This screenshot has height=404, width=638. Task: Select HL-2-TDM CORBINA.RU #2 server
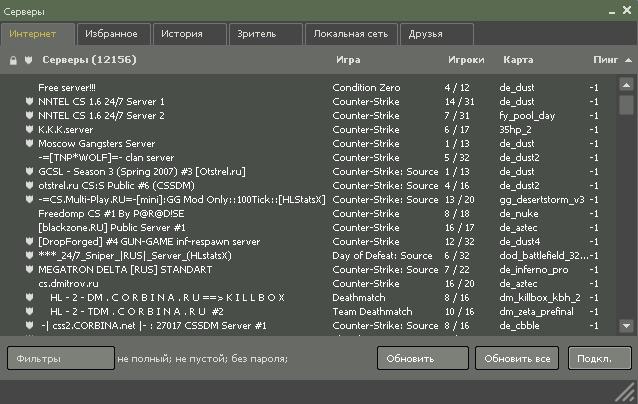(309, 312)
